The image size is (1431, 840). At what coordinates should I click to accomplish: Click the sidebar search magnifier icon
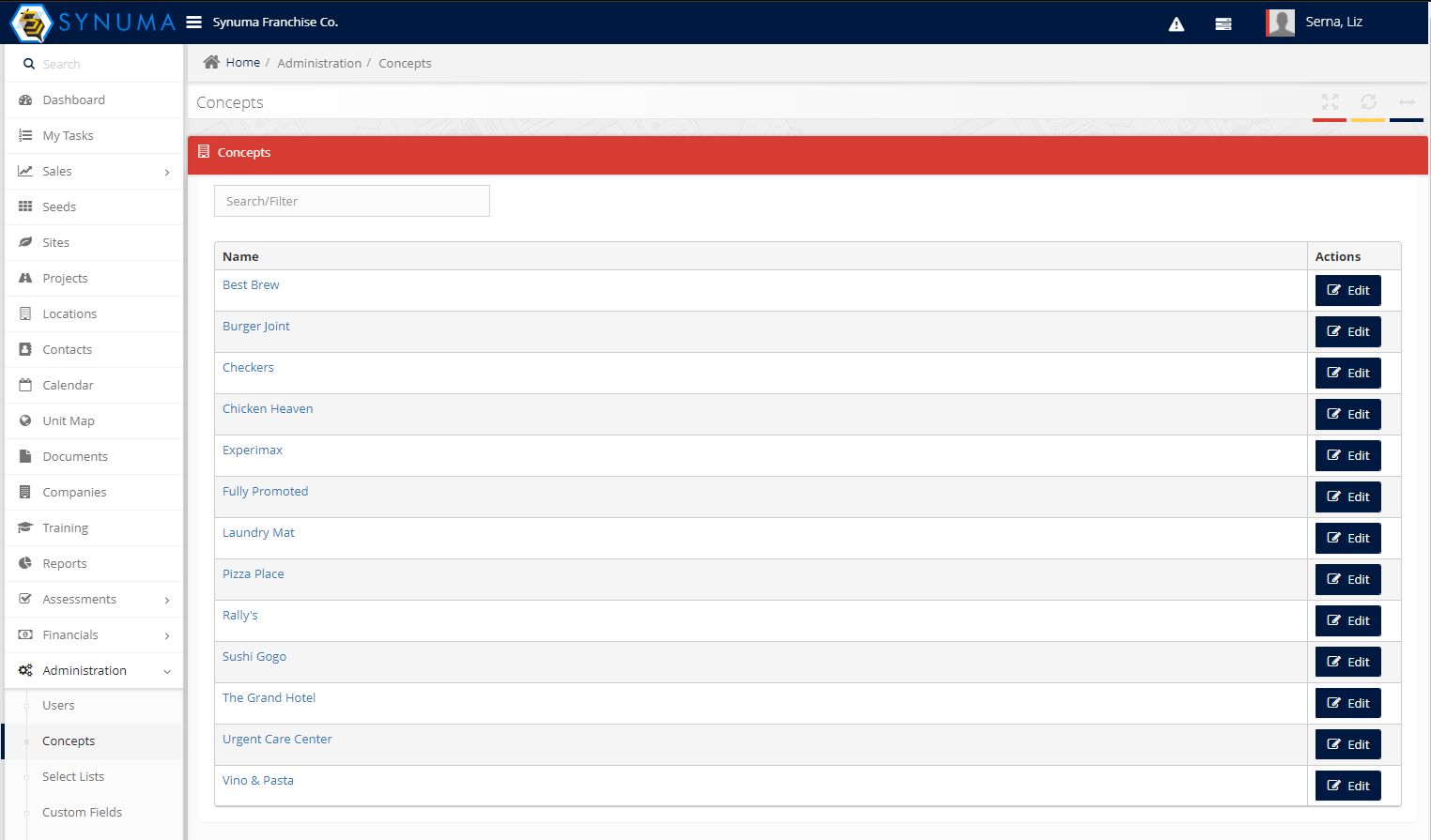29,64
